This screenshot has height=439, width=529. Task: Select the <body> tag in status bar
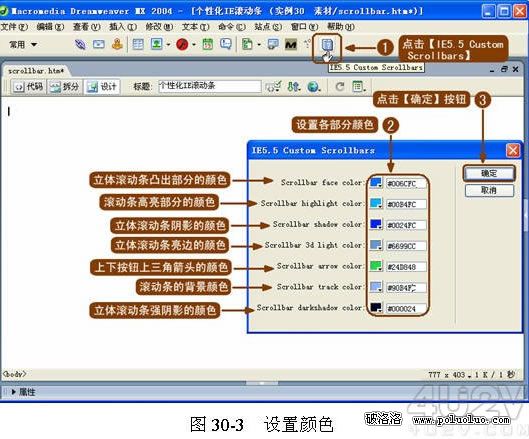coord(14,374)
